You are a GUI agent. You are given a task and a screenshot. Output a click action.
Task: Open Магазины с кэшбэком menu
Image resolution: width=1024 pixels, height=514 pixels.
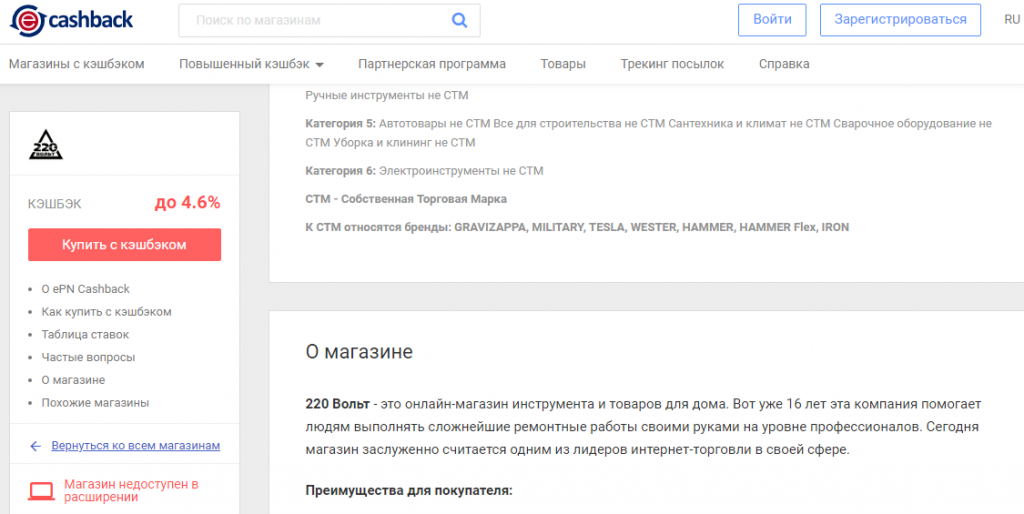click(77, 64)
